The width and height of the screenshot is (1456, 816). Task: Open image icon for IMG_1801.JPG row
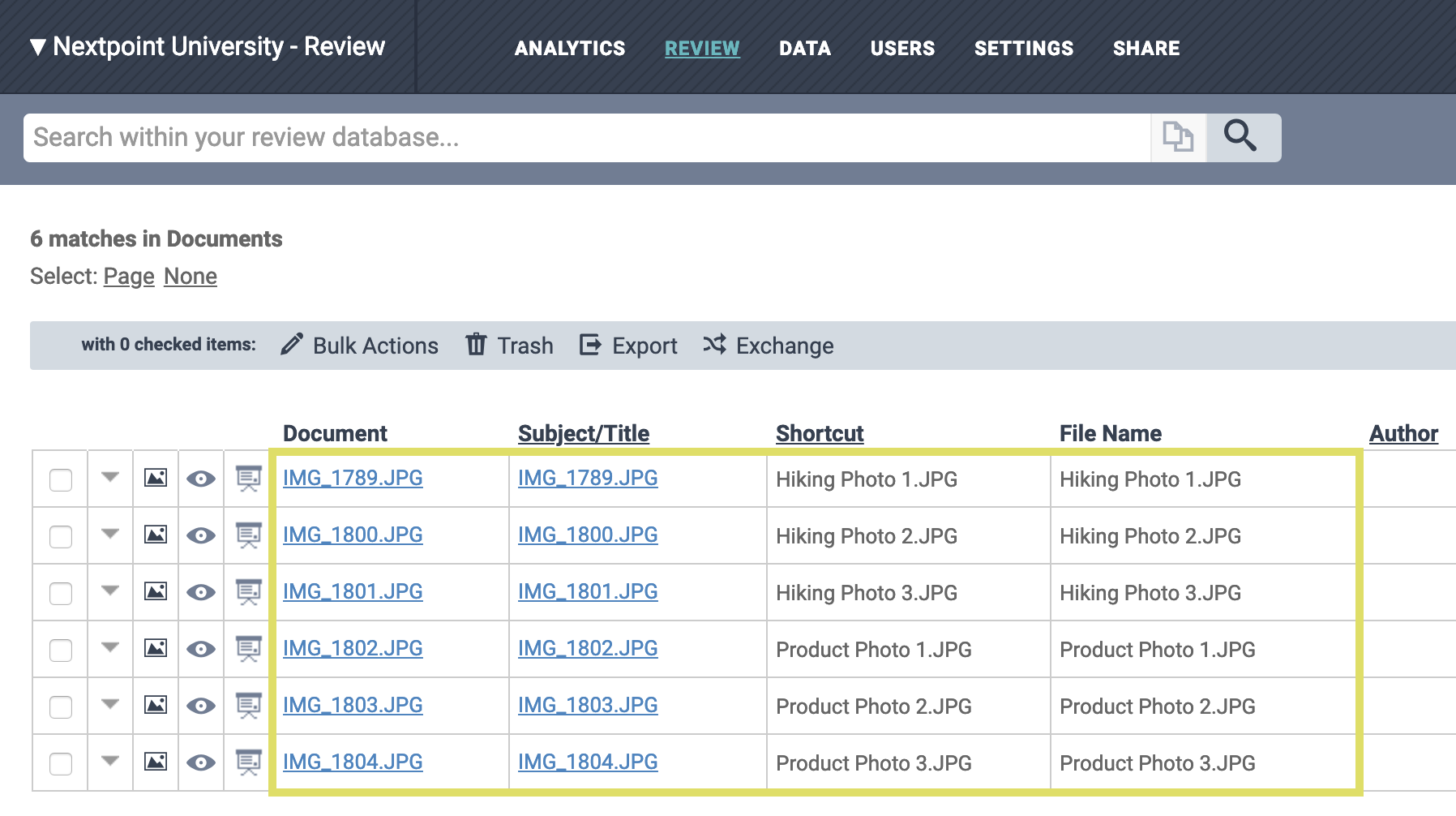coord(156,591)
